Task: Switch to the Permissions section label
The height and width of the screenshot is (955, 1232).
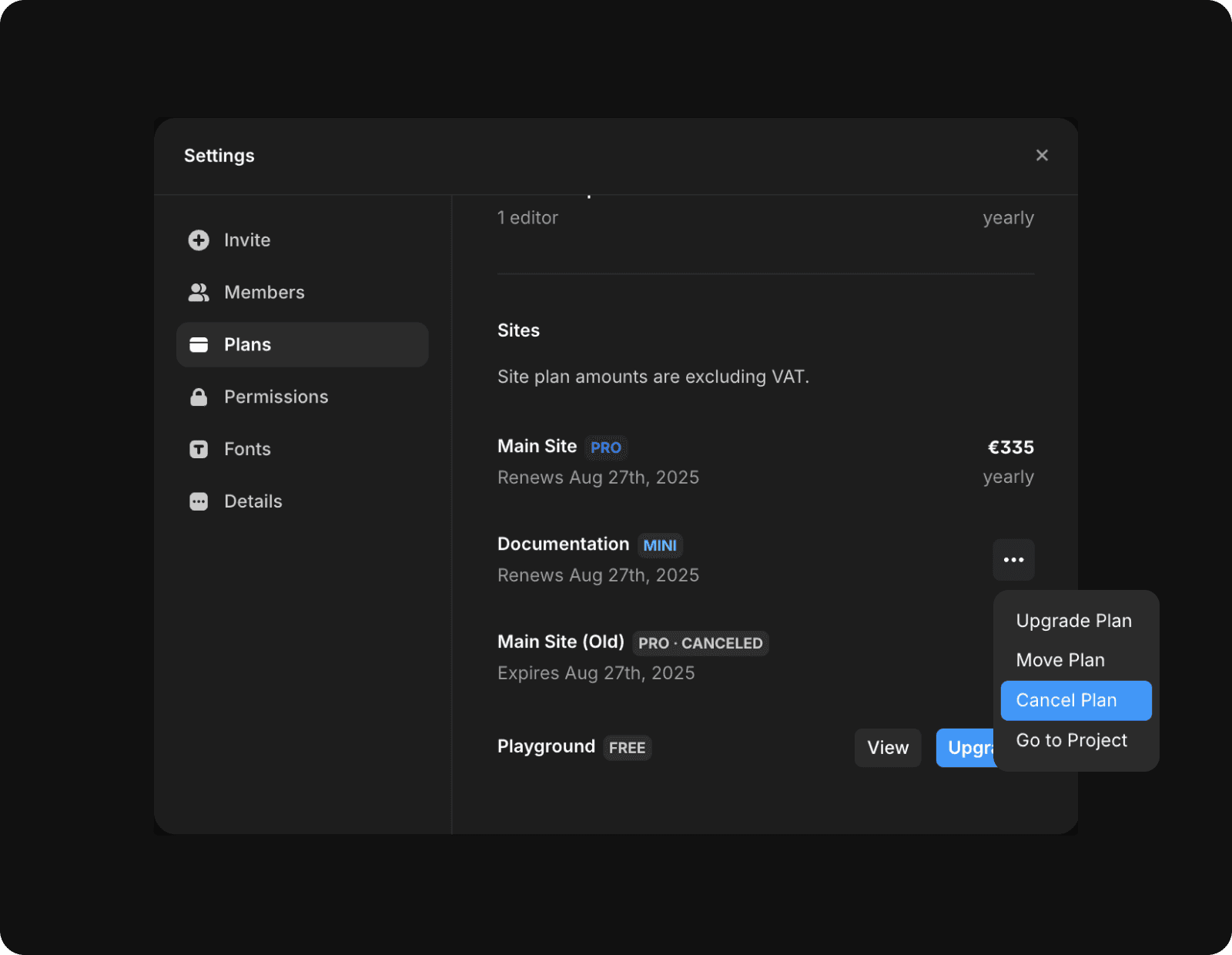Action: [x=276, y=397]
